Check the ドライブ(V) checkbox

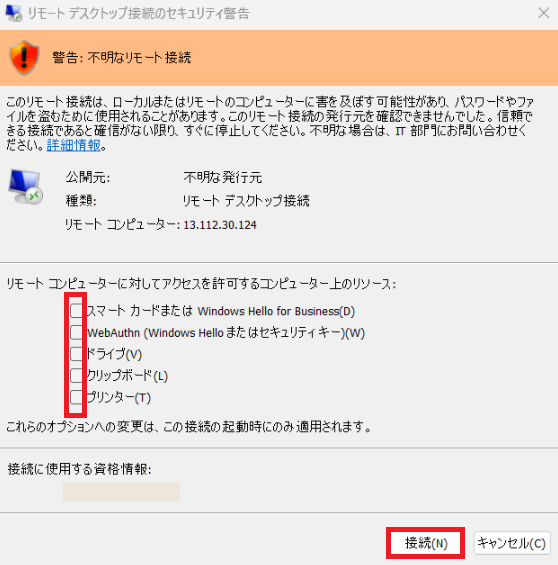click(x=76, y=354)
